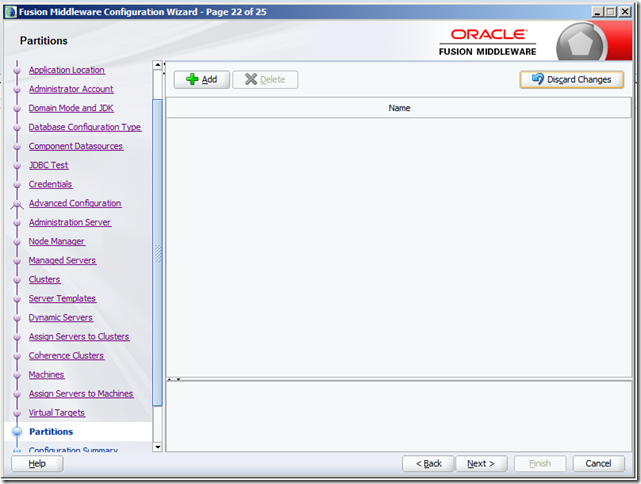
Task: Jump to the Managed Servers step
Action: (x=62, y=260)
